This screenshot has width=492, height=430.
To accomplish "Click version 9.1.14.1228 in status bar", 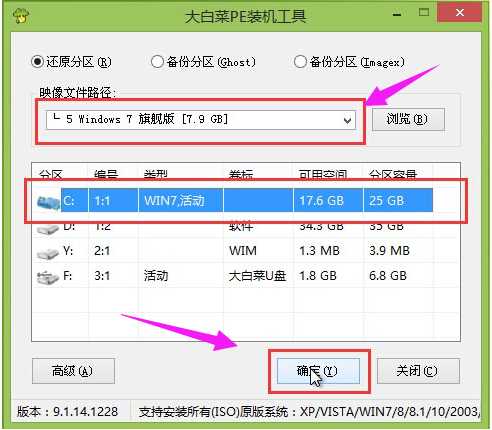I will coord(68,412).
